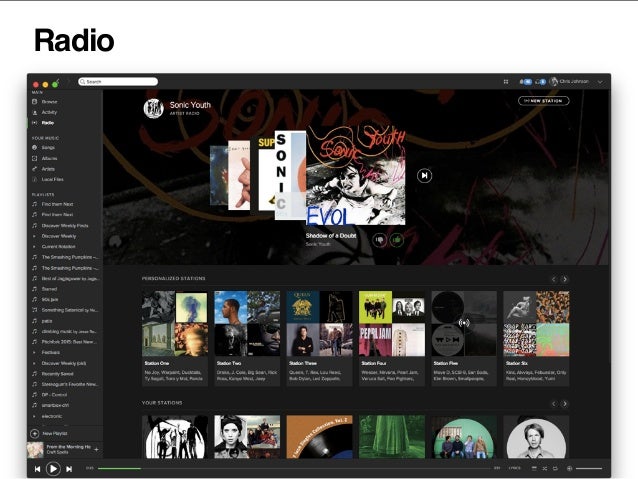Show previous Your Stations page

pos(553,404)
